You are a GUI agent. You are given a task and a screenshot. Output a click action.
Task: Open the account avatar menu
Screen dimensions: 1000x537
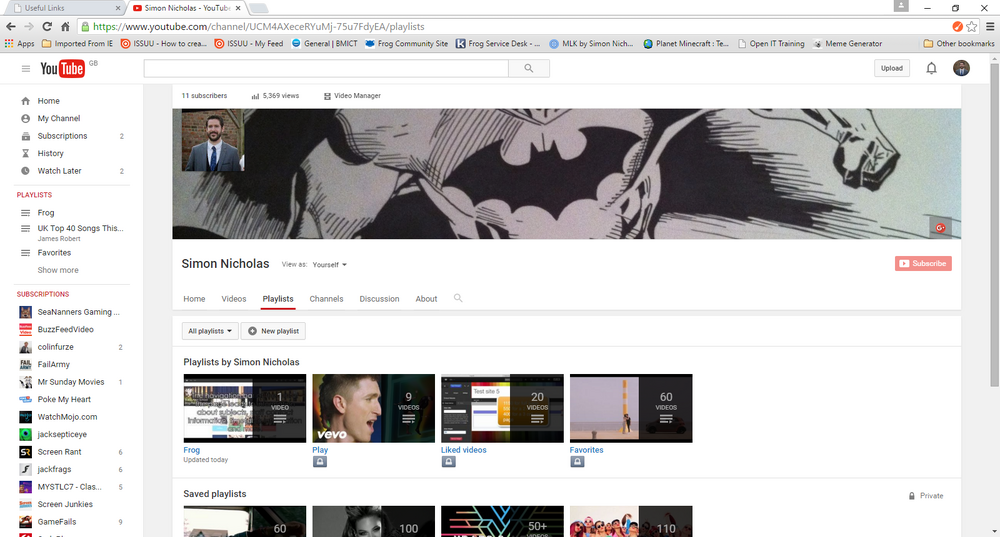tap(961, 68)
